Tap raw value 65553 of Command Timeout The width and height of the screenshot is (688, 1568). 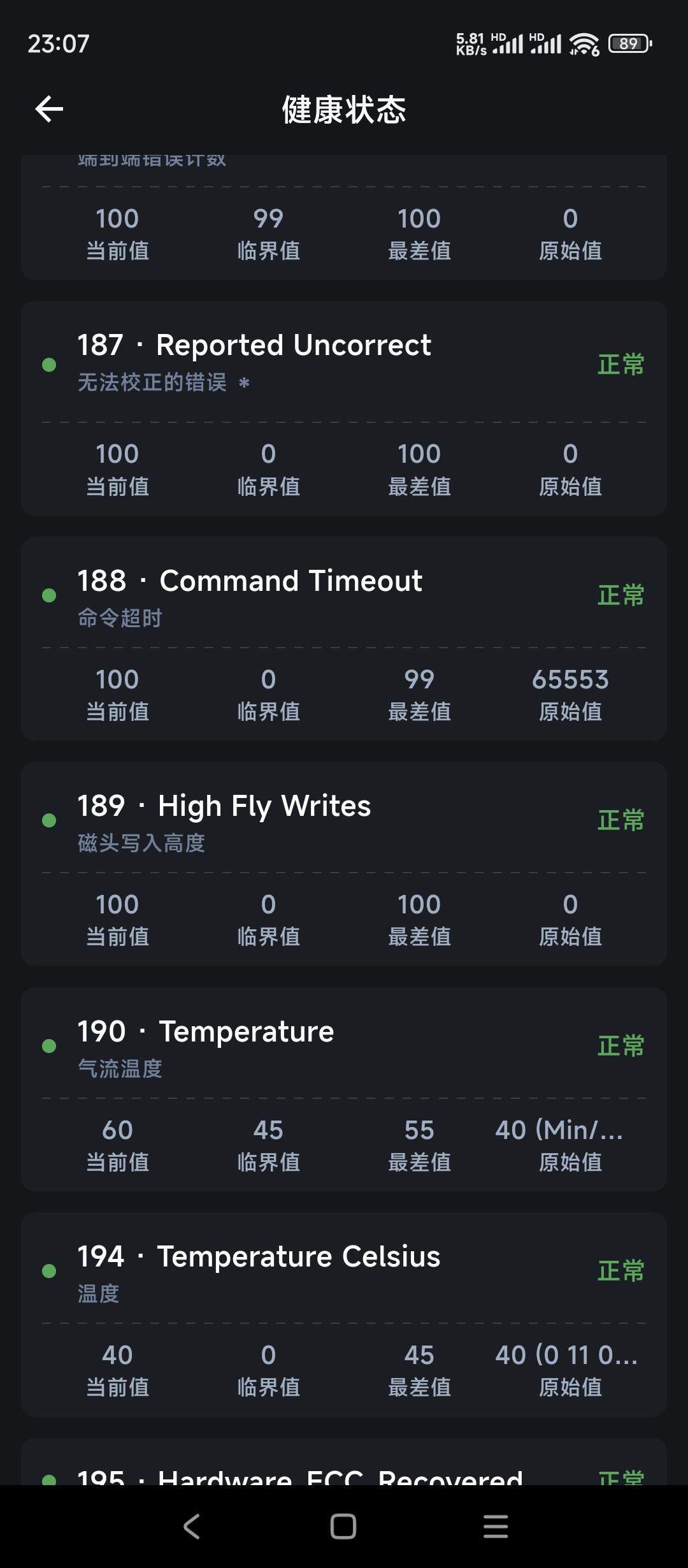[570, 679]
